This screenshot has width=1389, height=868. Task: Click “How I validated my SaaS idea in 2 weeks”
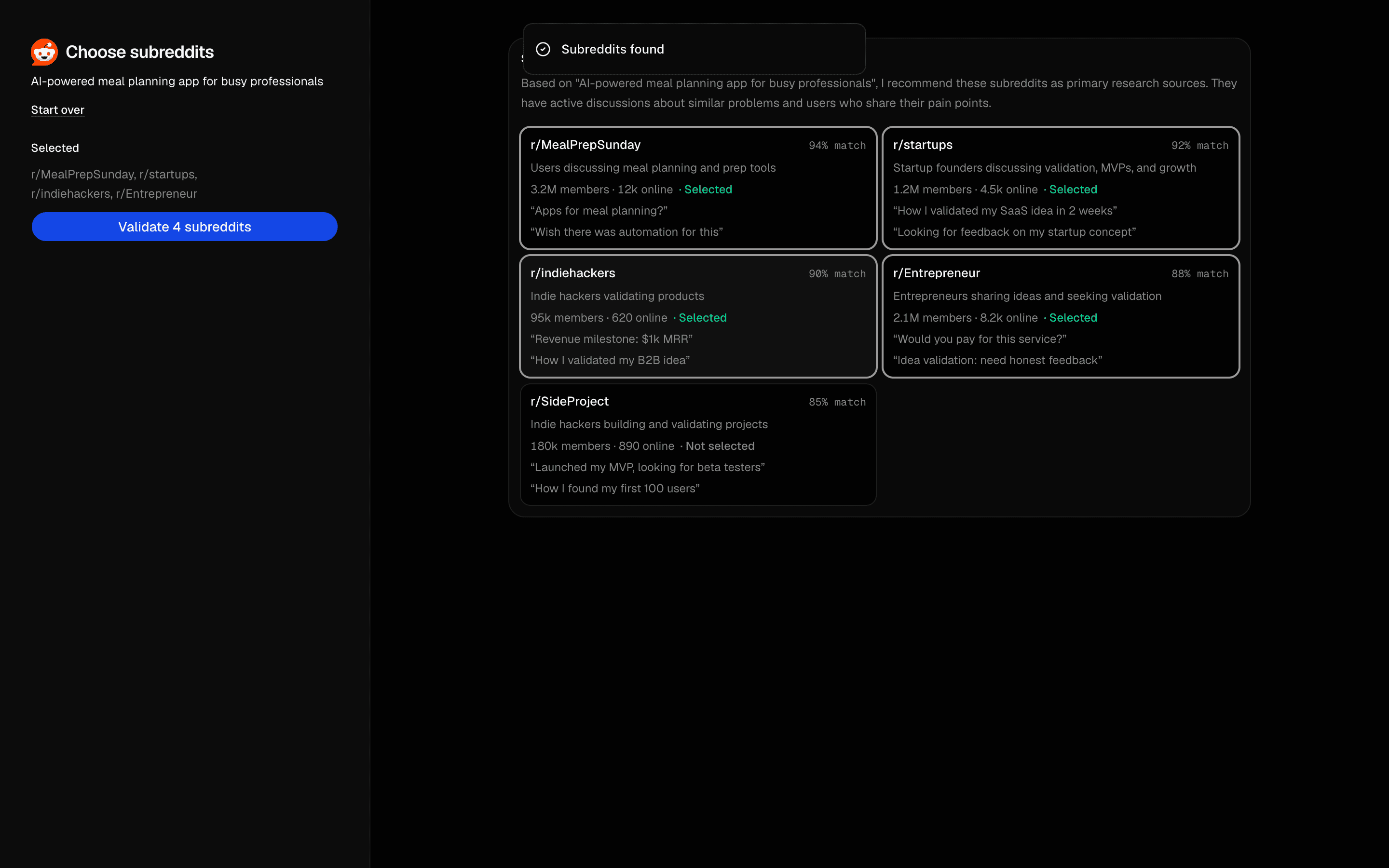pos(1005,211)
